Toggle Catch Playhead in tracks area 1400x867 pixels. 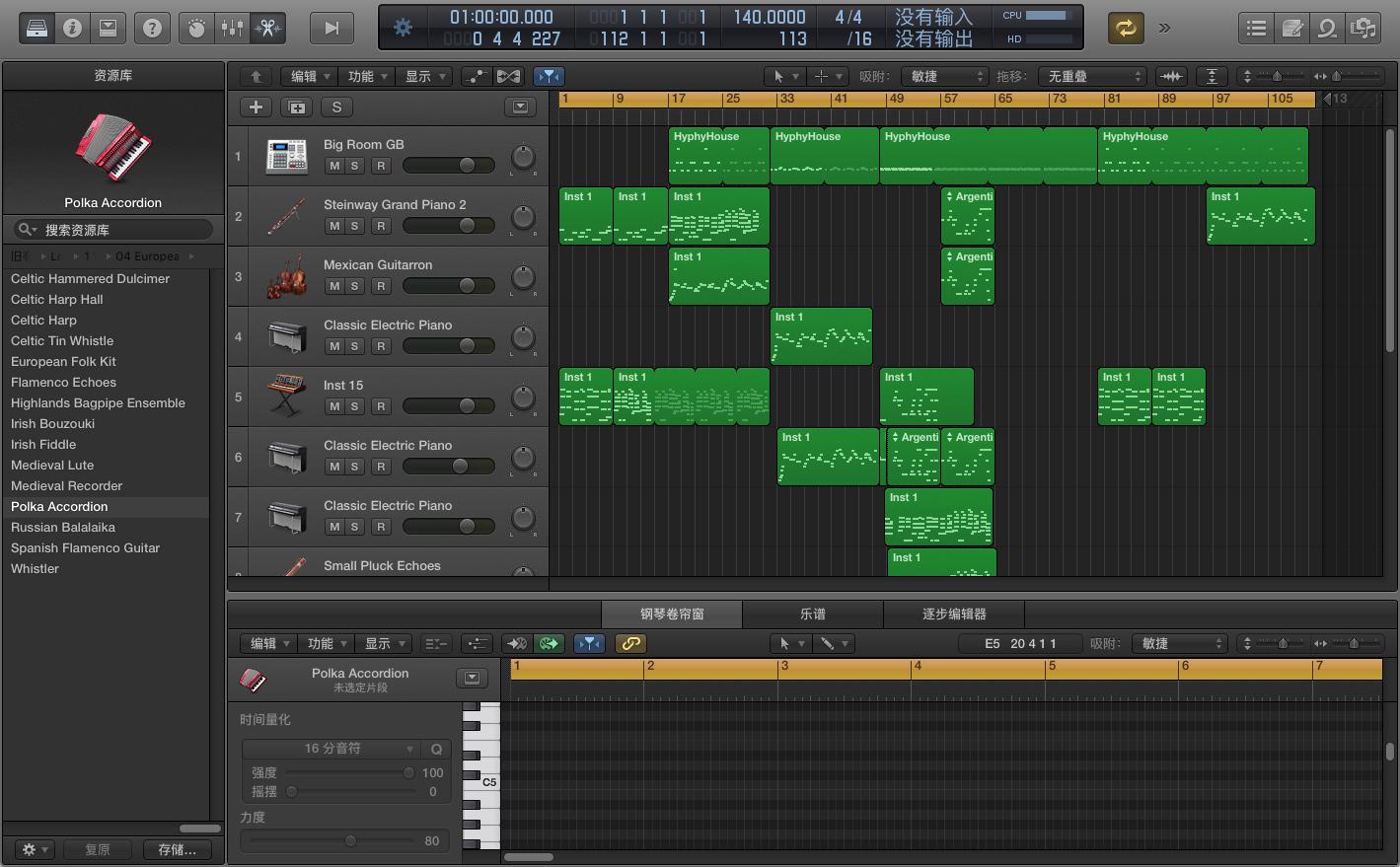tap(549, 76)
